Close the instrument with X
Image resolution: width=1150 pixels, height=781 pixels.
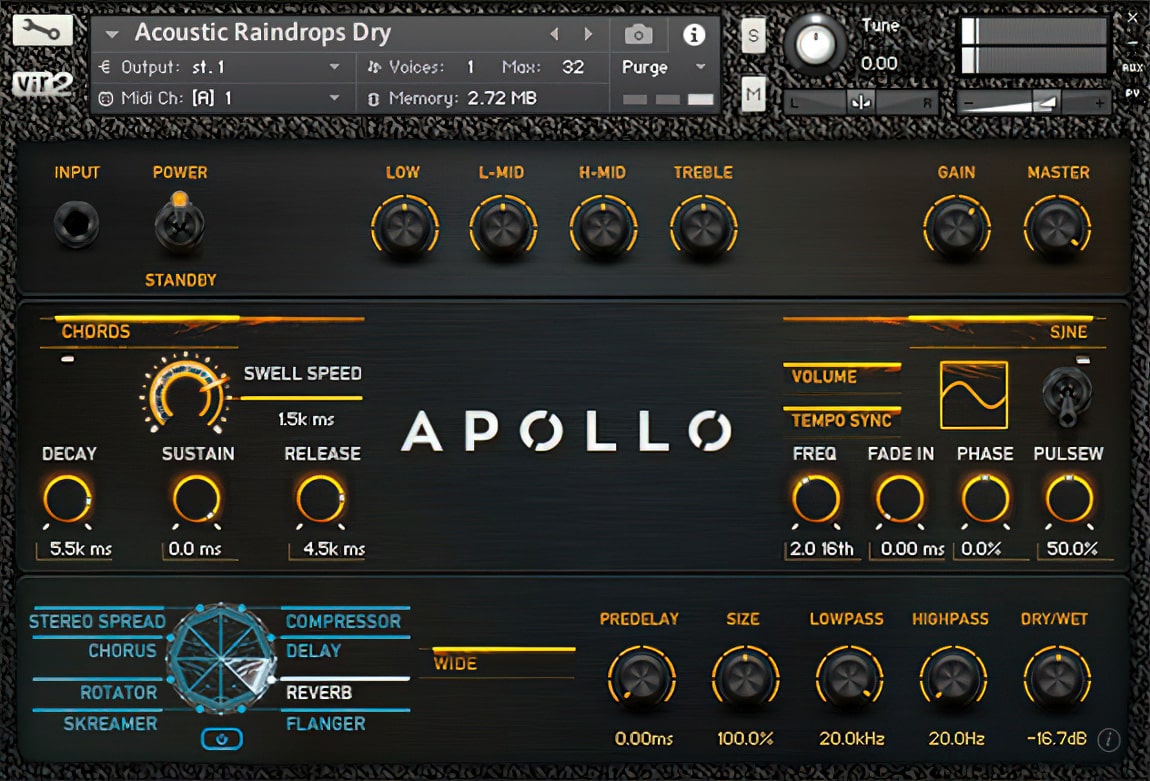[x=1133, y=18]
